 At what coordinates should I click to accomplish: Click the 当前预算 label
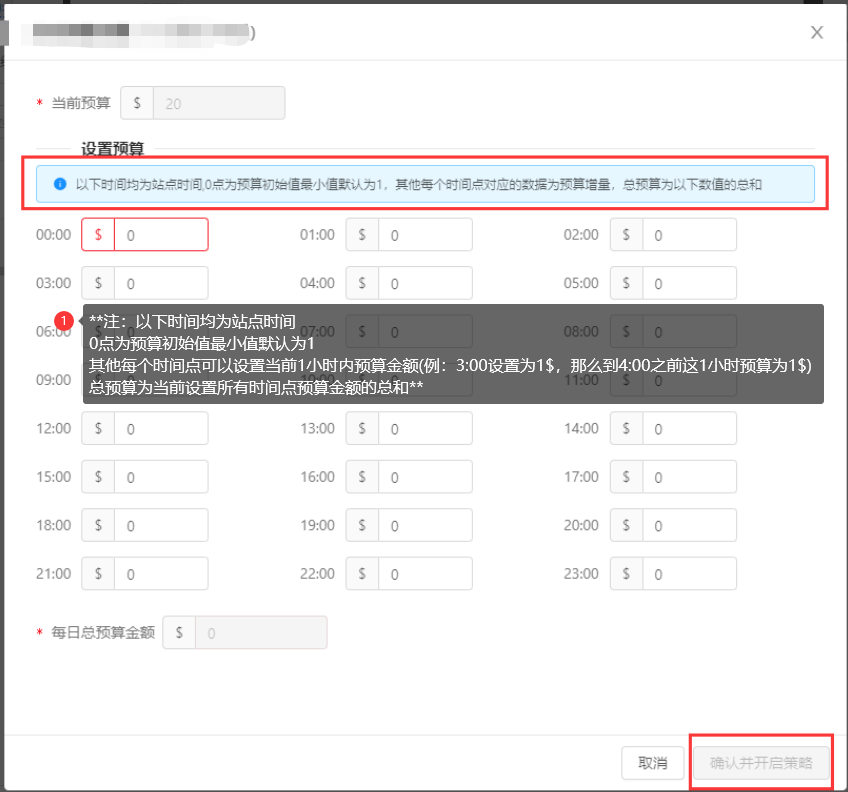pos(81,103)
